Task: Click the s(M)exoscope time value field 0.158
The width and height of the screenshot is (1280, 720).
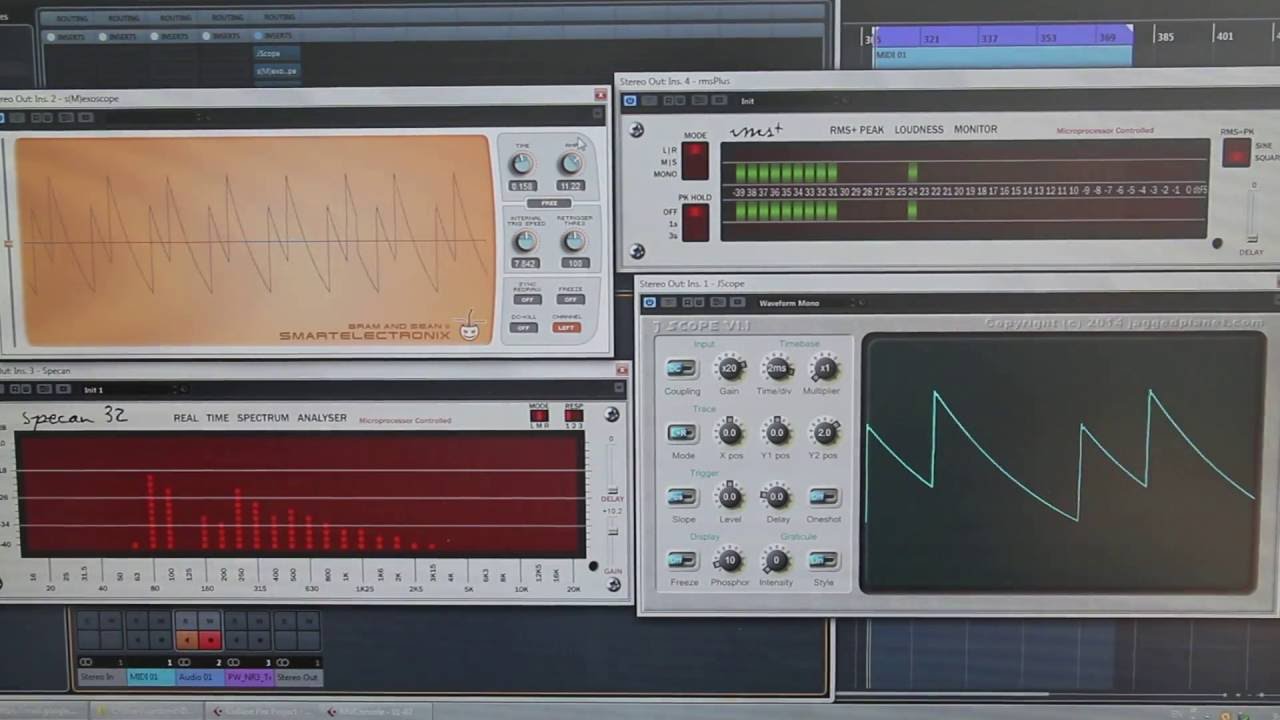Action: (x=522, y=186)
